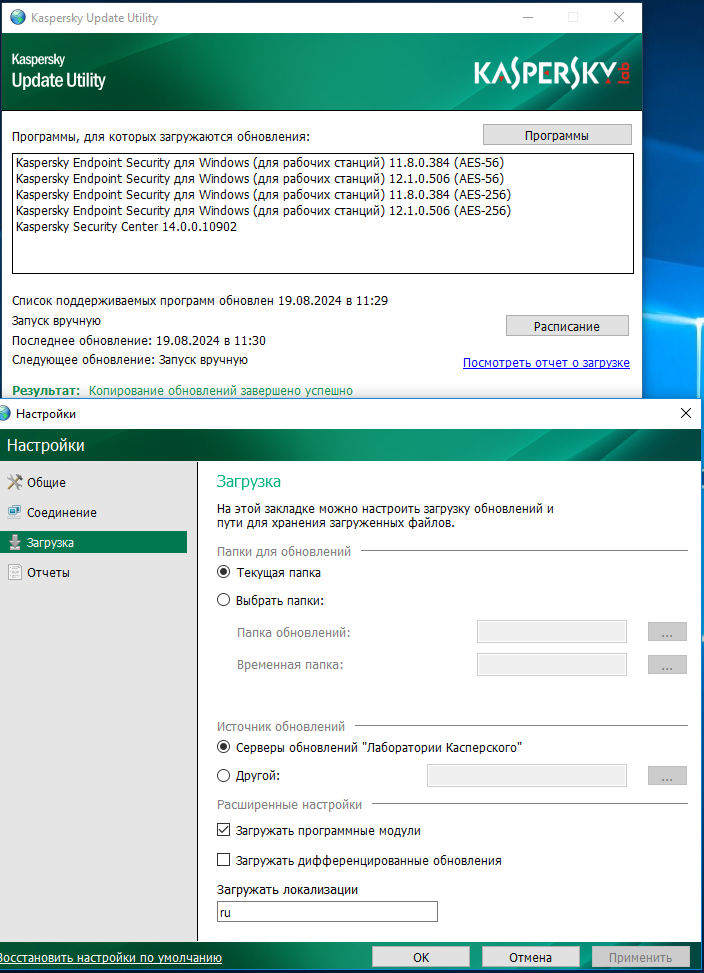Viewport: 704px width, 973px height.
Task: Click the Настройки window title globe icon
Action: 5,413
